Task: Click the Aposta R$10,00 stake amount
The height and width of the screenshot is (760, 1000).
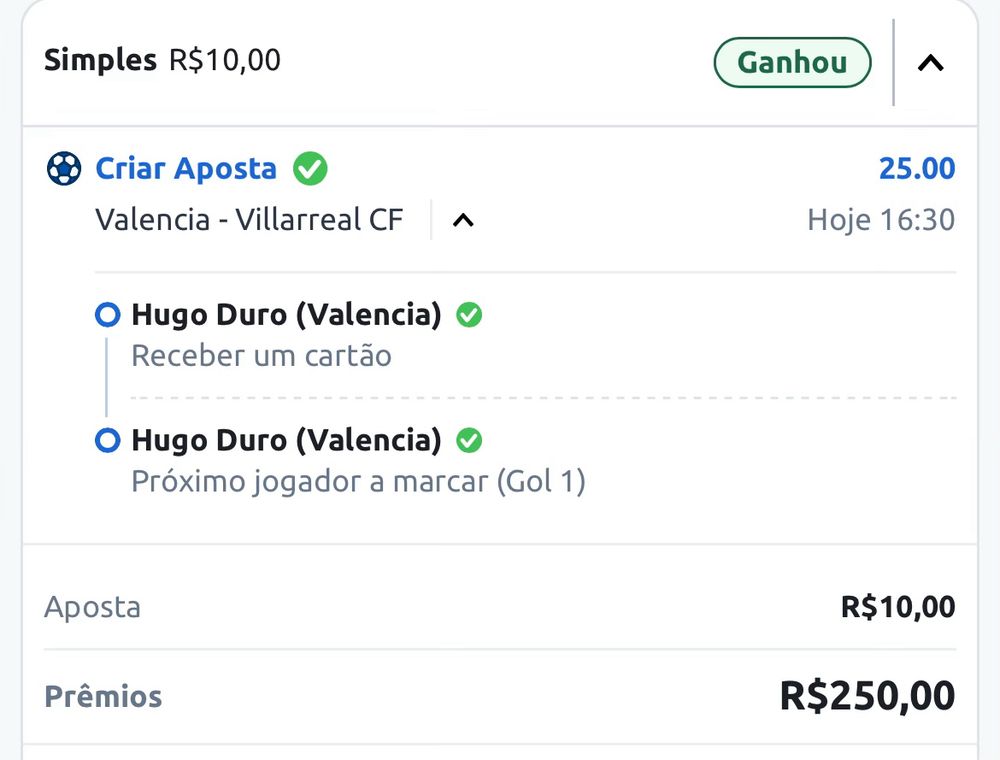Action: [897, 607]
